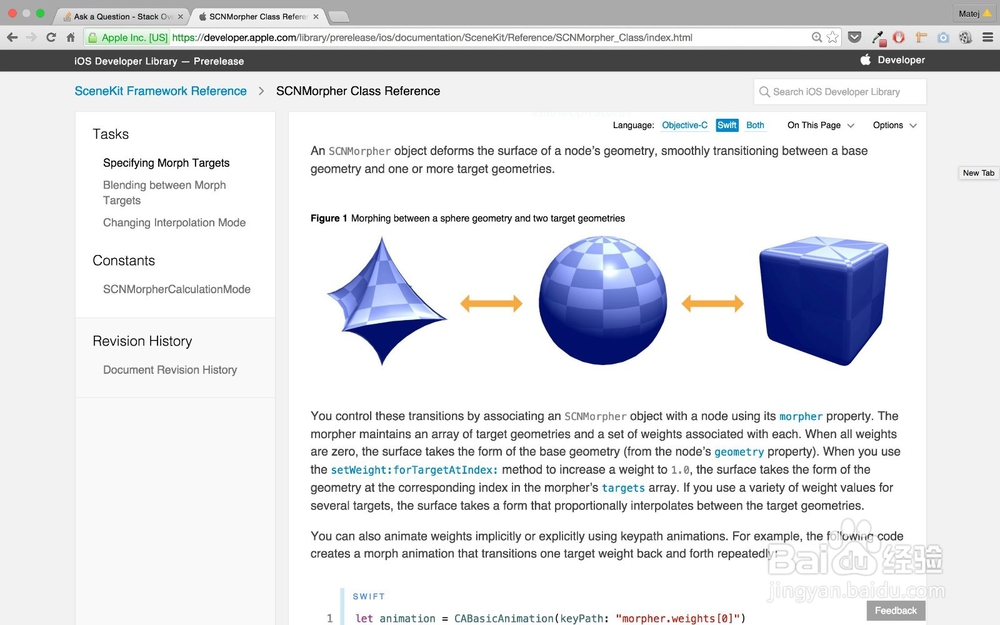This screenshot has height=625, width=1000.
Task: Click the blue sphere geometry image
Action: (x=603, y=300)
